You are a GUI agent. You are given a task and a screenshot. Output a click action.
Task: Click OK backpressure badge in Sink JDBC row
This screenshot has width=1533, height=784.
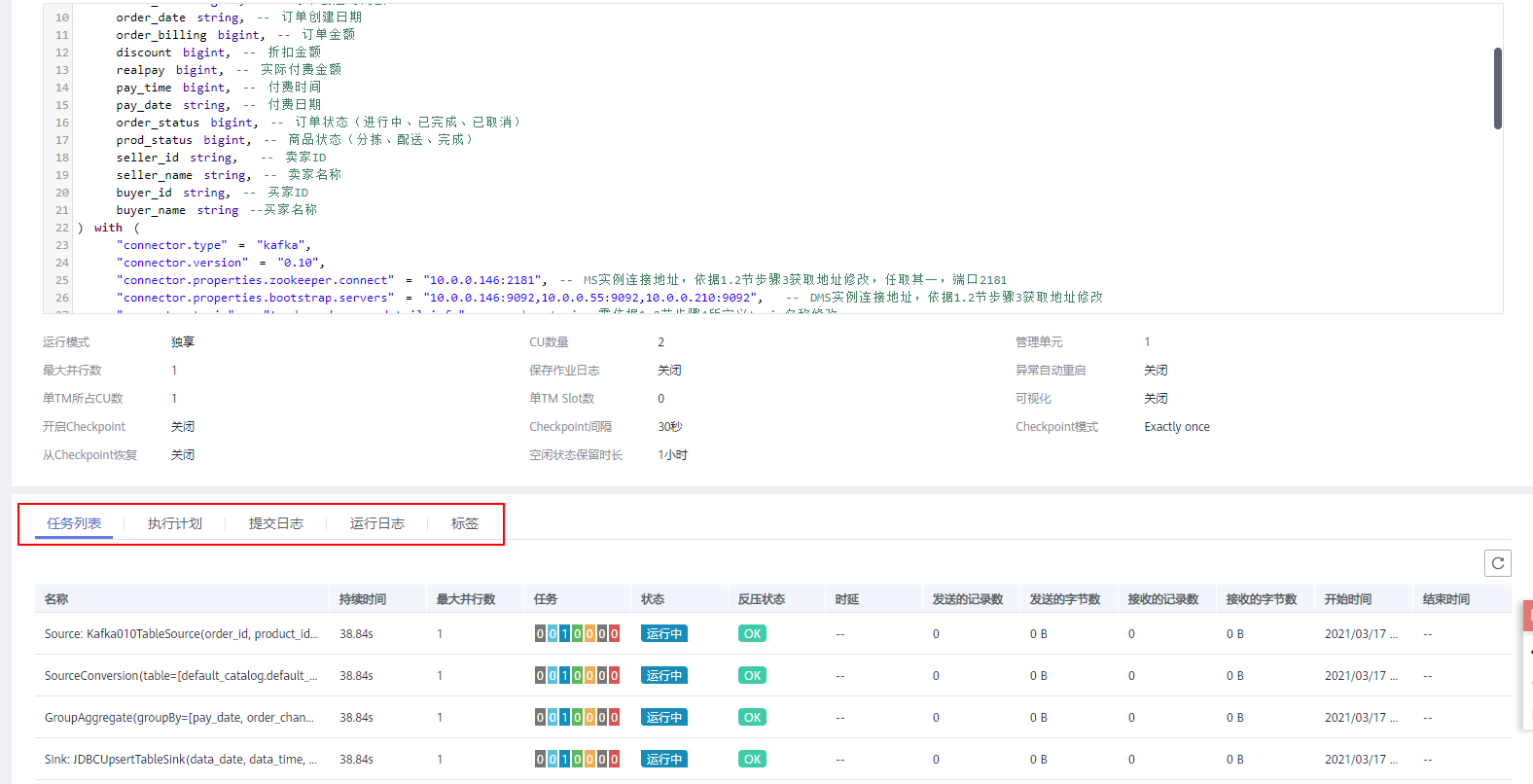[753, 760]
